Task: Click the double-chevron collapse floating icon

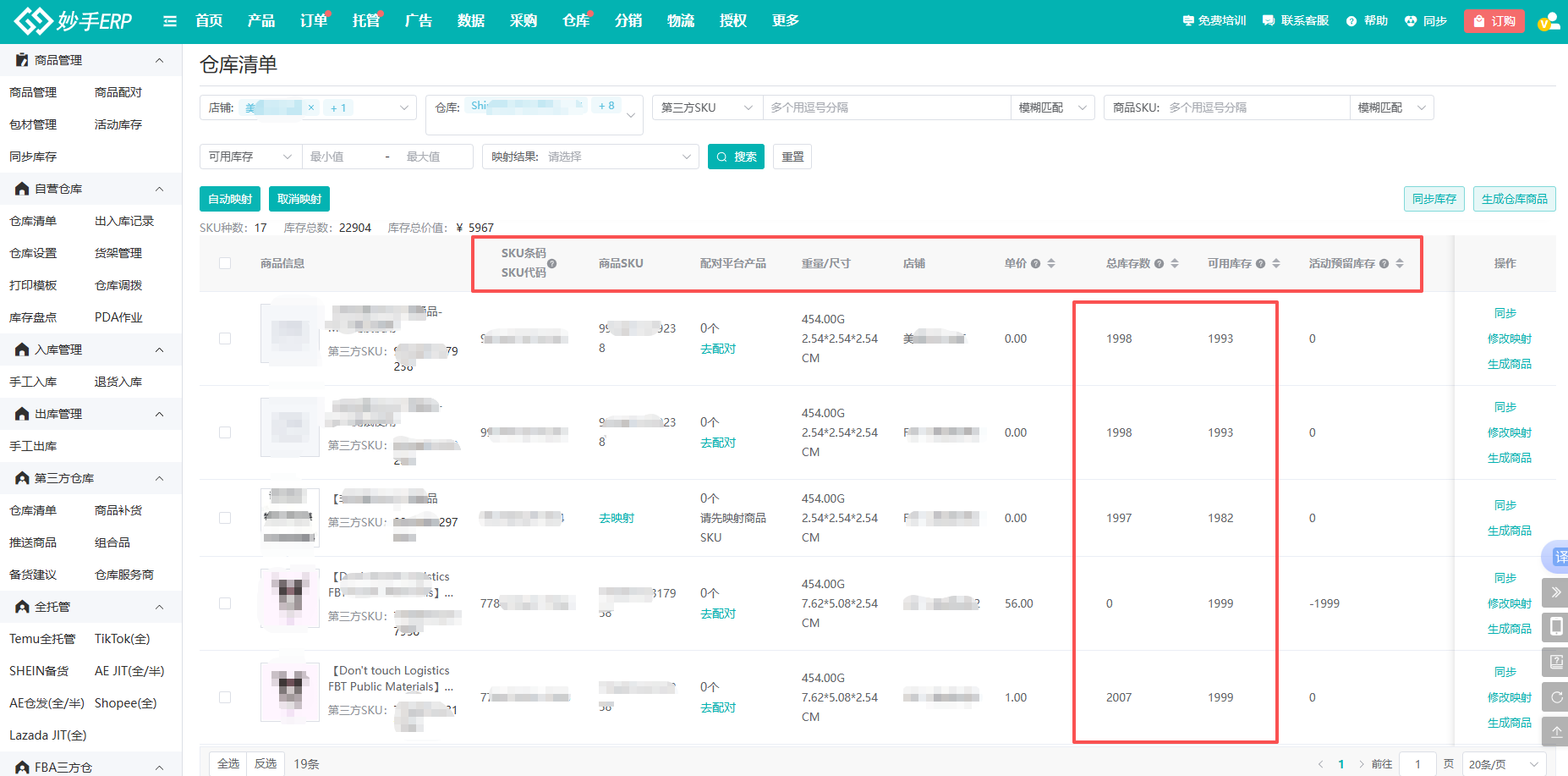Action: click(1556, 592)
